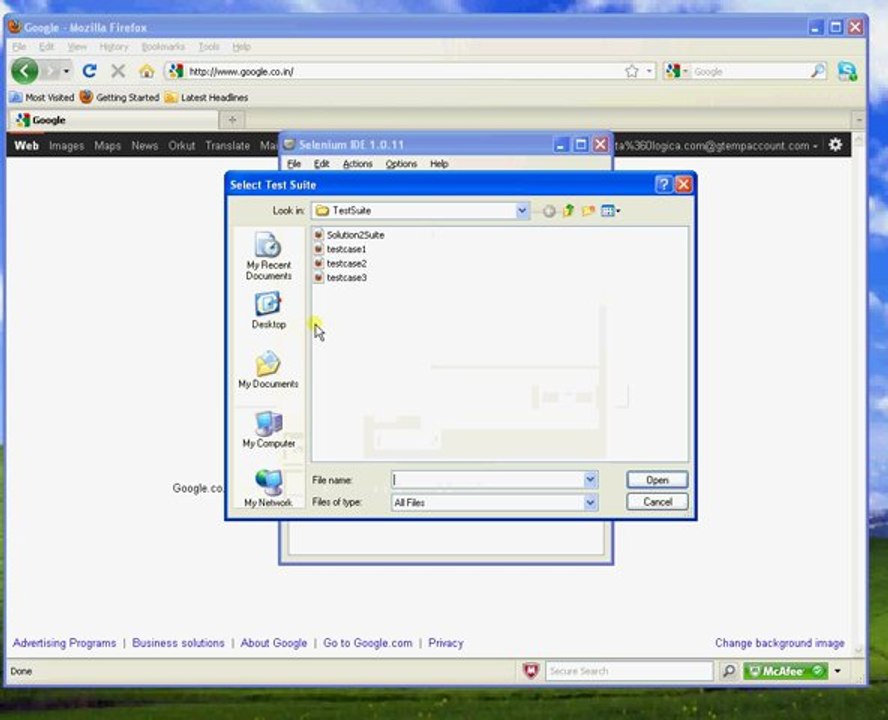Go up one folder level in dialog
The height and width of the screenshot is (720, 888).
[569, 211]
